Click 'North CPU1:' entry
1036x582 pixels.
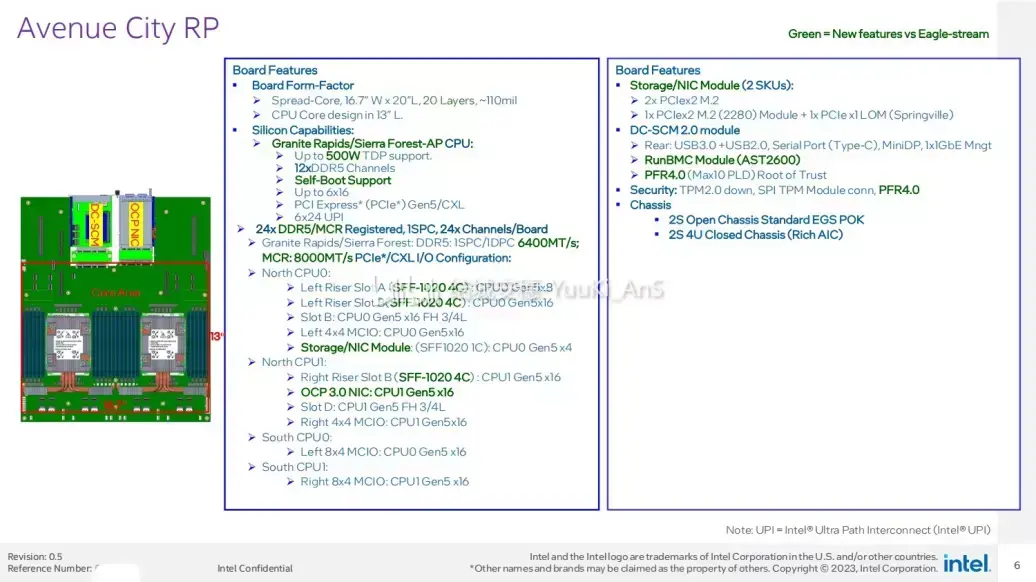[294, 362]
